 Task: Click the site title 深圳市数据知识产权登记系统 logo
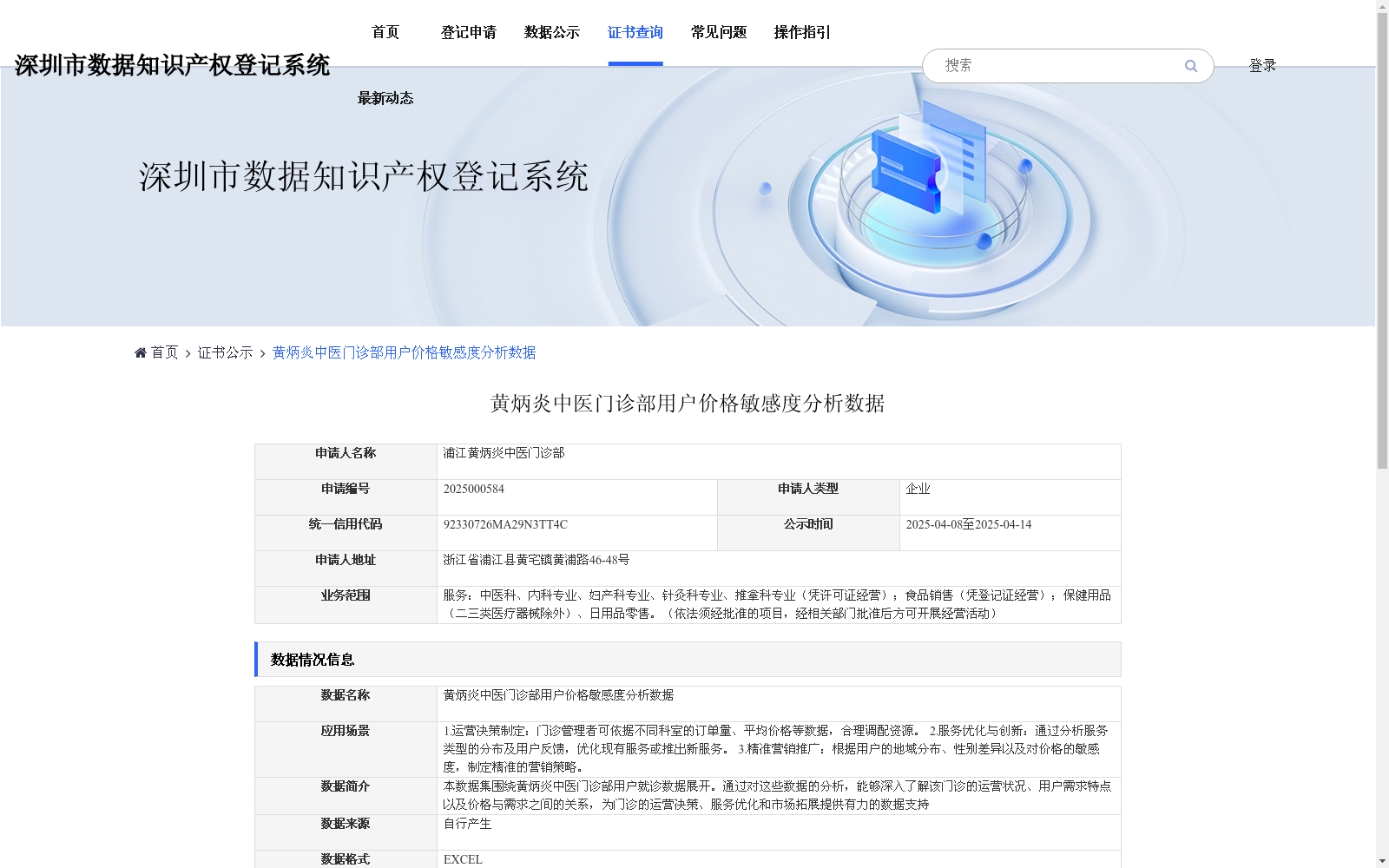172,65
